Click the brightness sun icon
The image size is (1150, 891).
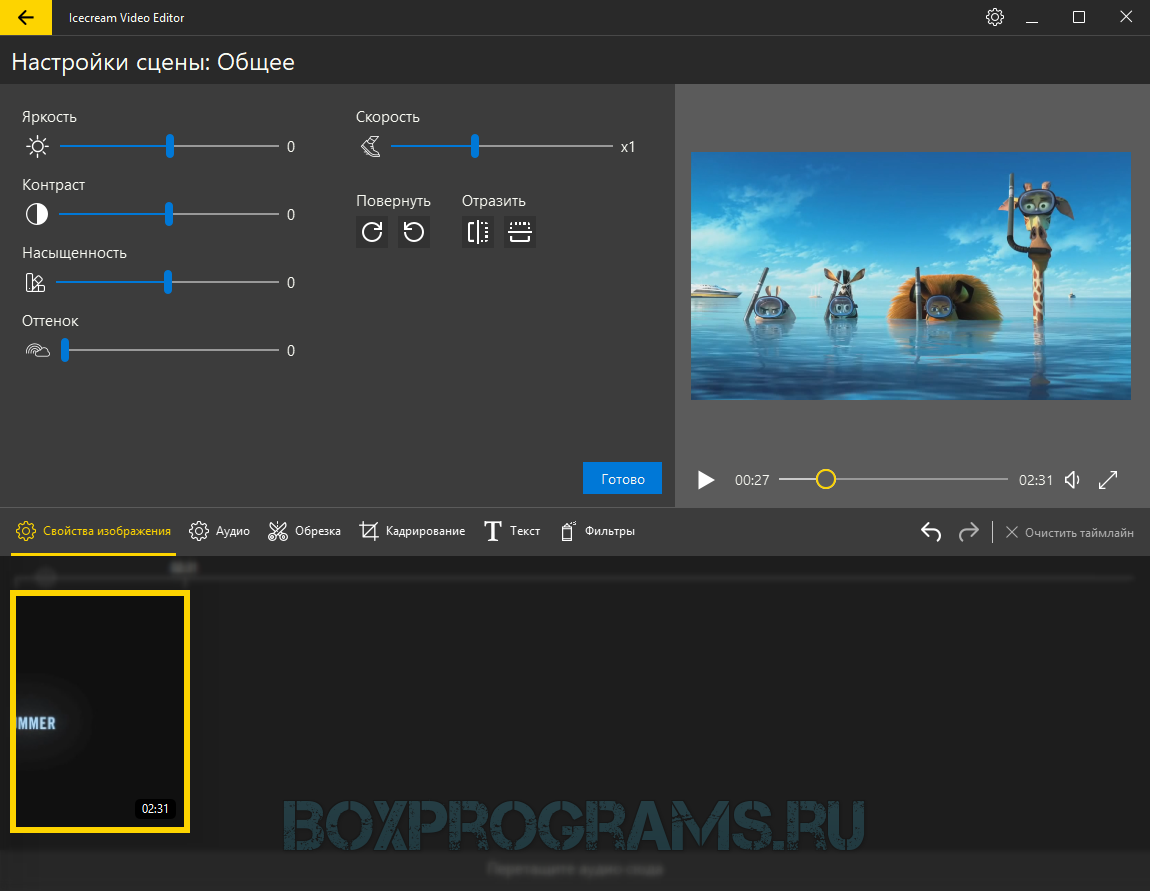click(x=37, y=147)
